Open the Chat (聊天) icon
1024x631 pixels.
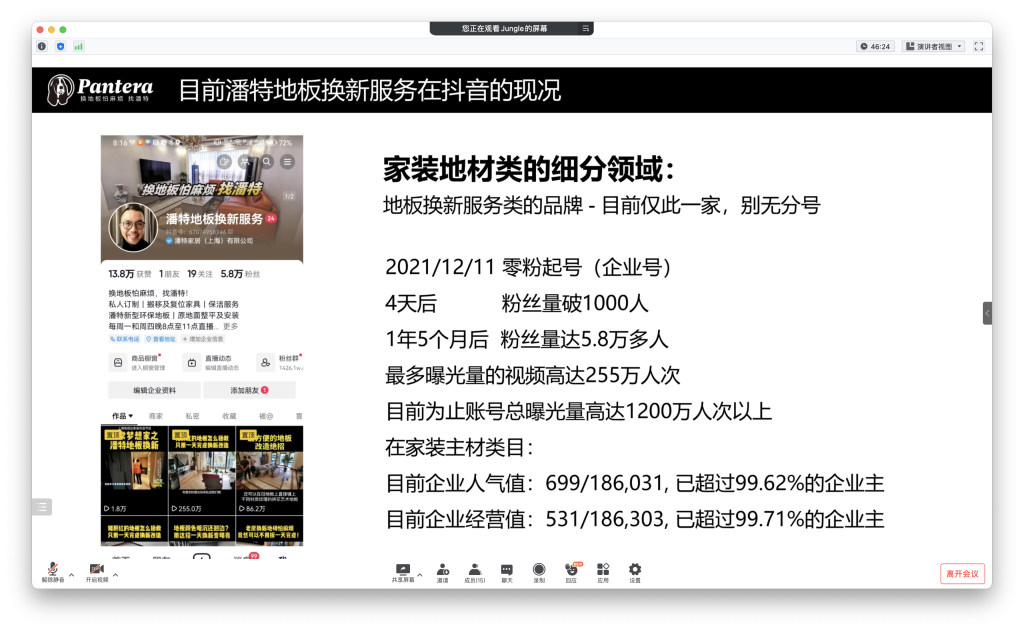pos(507,572)
